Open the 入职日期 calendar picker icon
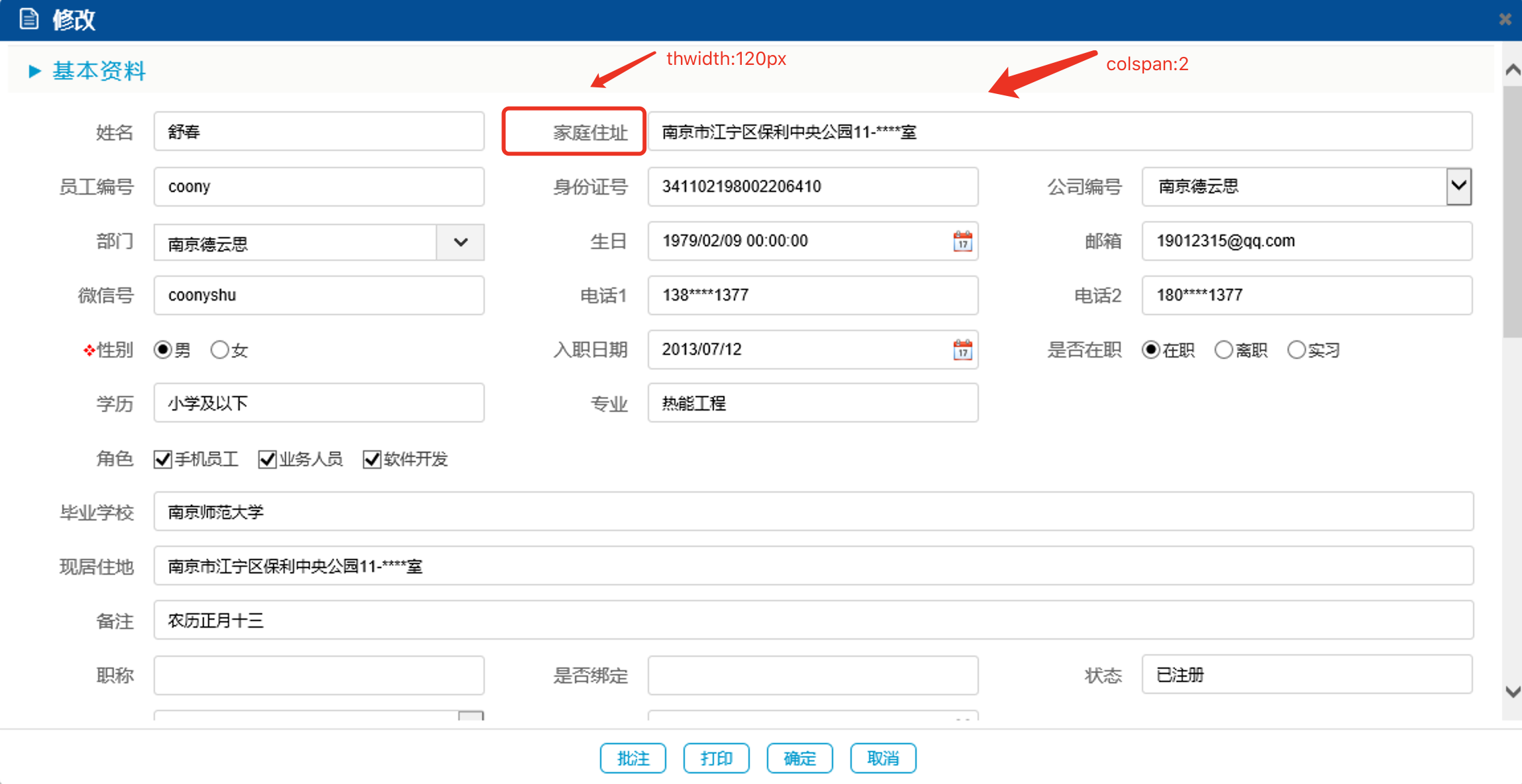 (x=962, y=350)
